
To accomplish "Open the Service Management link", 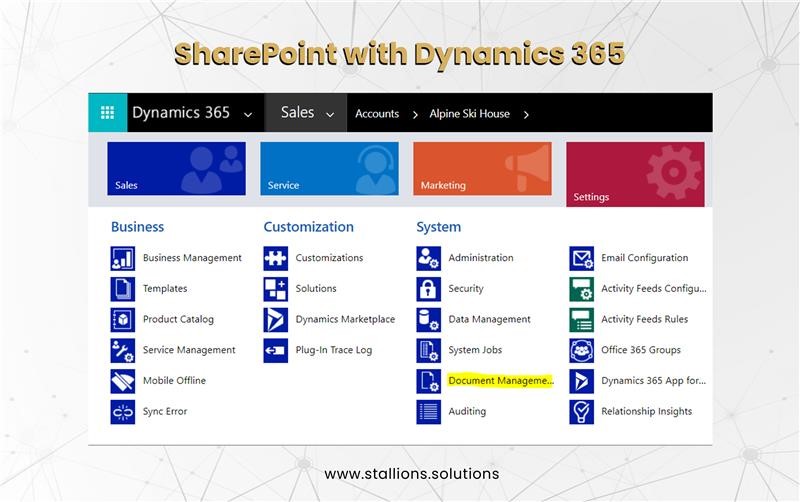I will (189, 350).
